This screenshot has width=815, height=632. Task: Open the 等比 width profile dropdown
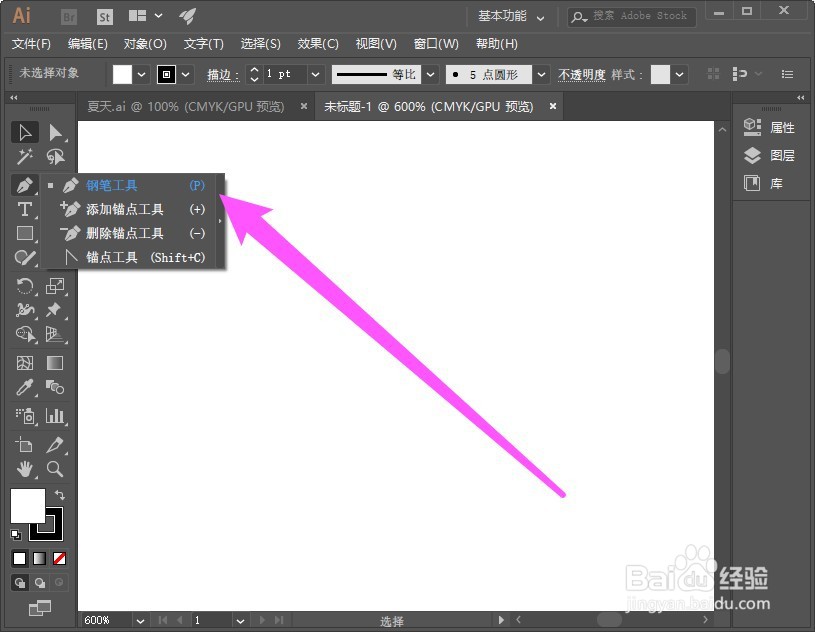coord(430,75)
